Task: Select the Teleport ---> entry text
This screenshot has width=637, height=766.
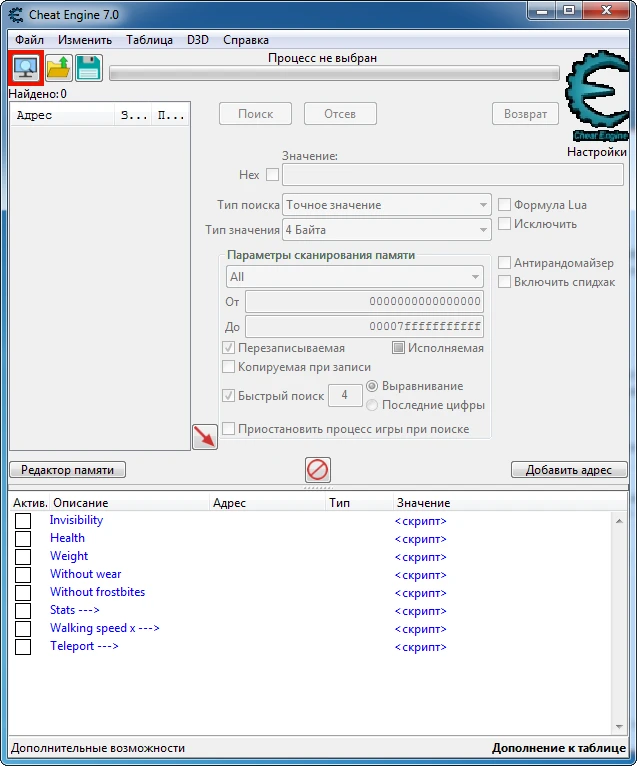Action: click(84, 646)
